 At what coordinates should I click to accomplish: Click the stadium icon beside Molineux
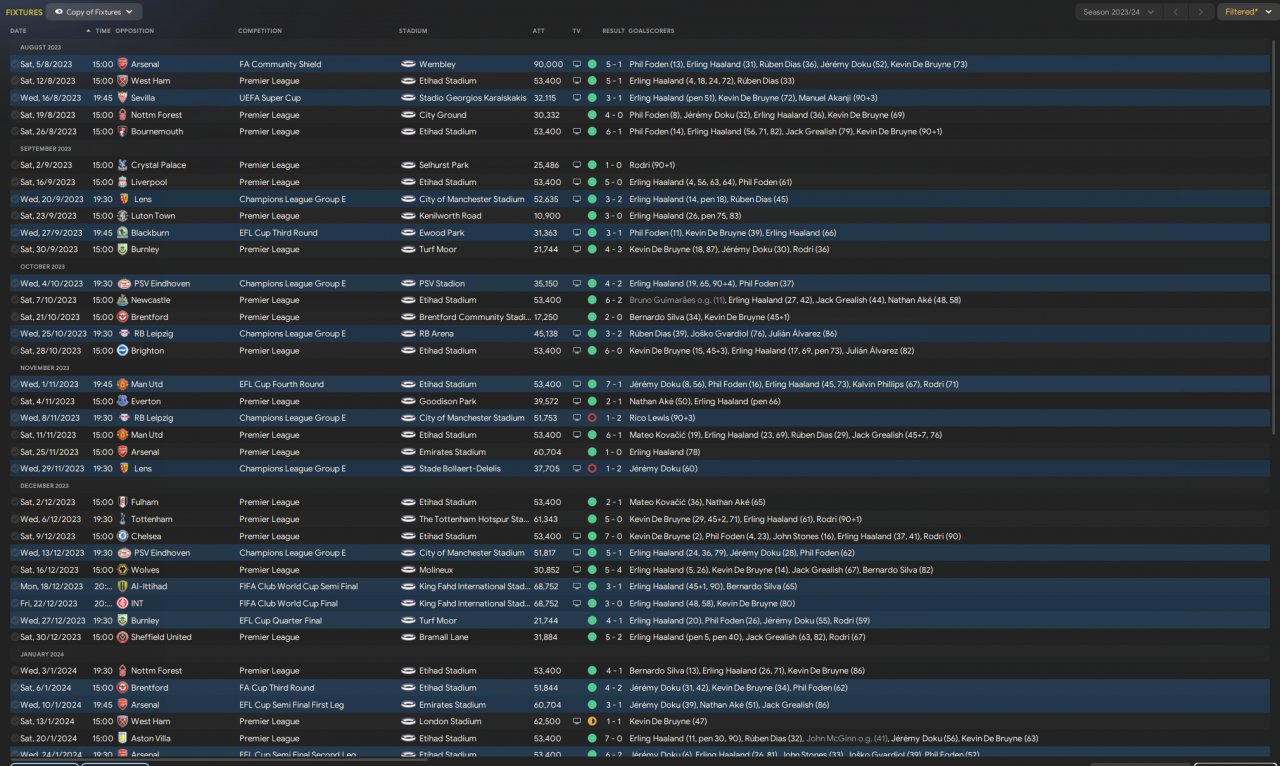click(408, 570)
